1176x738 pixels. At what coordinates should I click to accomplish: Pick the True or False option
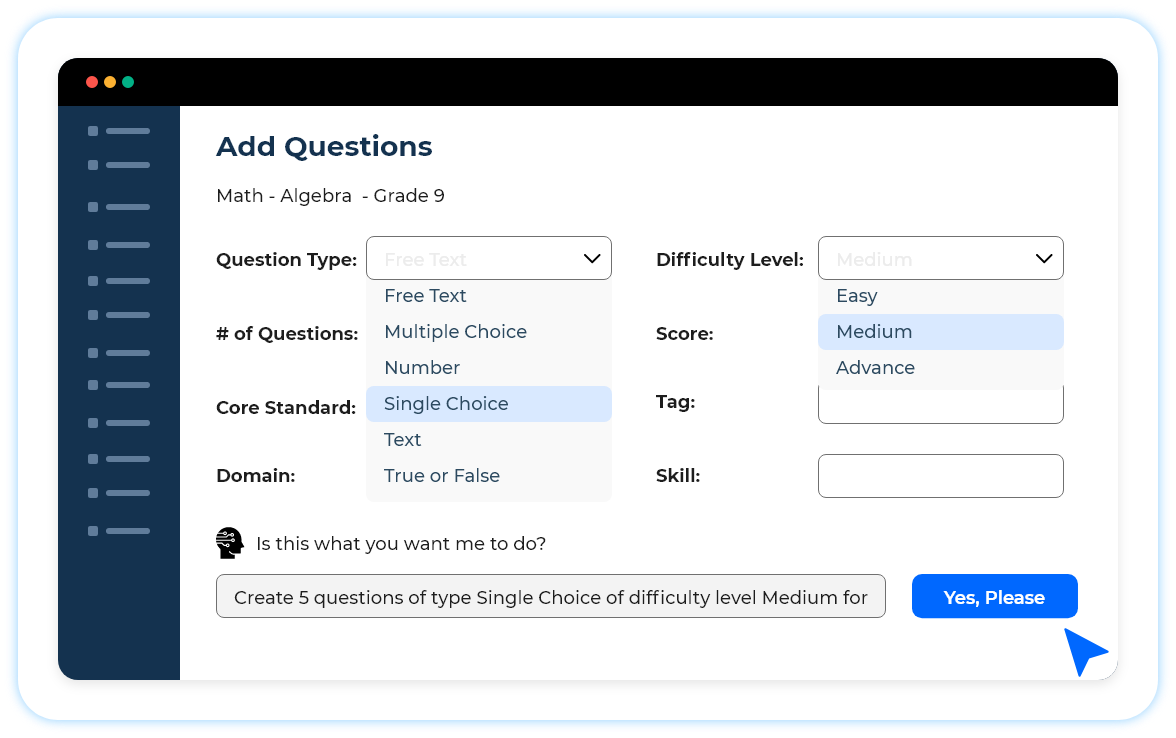pyautogui.click(x=442, y=476)
